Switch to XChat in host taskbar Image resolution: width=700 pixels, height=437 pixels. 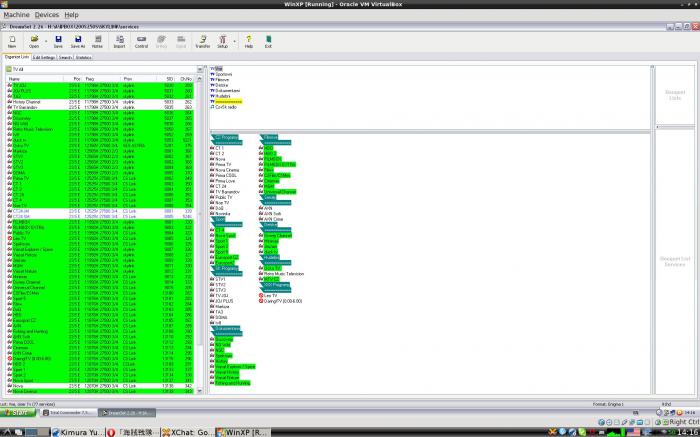coord(188,433)
